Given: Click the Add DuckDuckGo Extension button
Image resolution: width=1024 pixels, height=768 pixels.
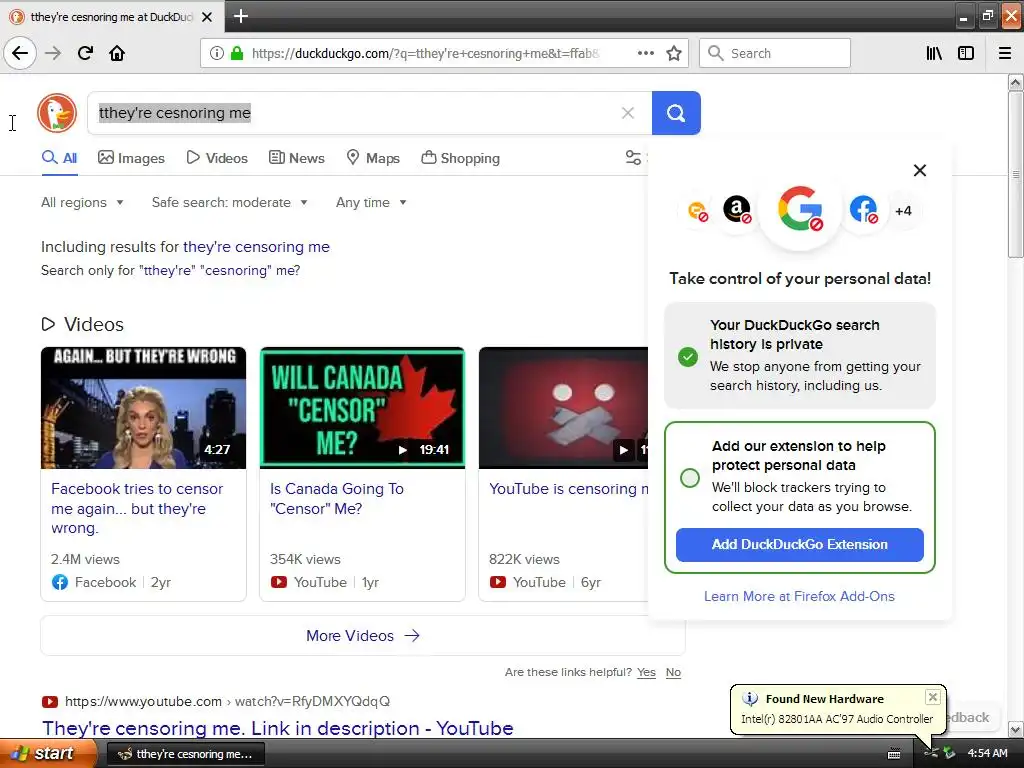Looking at the screenshot, I should tap(799, 545).
